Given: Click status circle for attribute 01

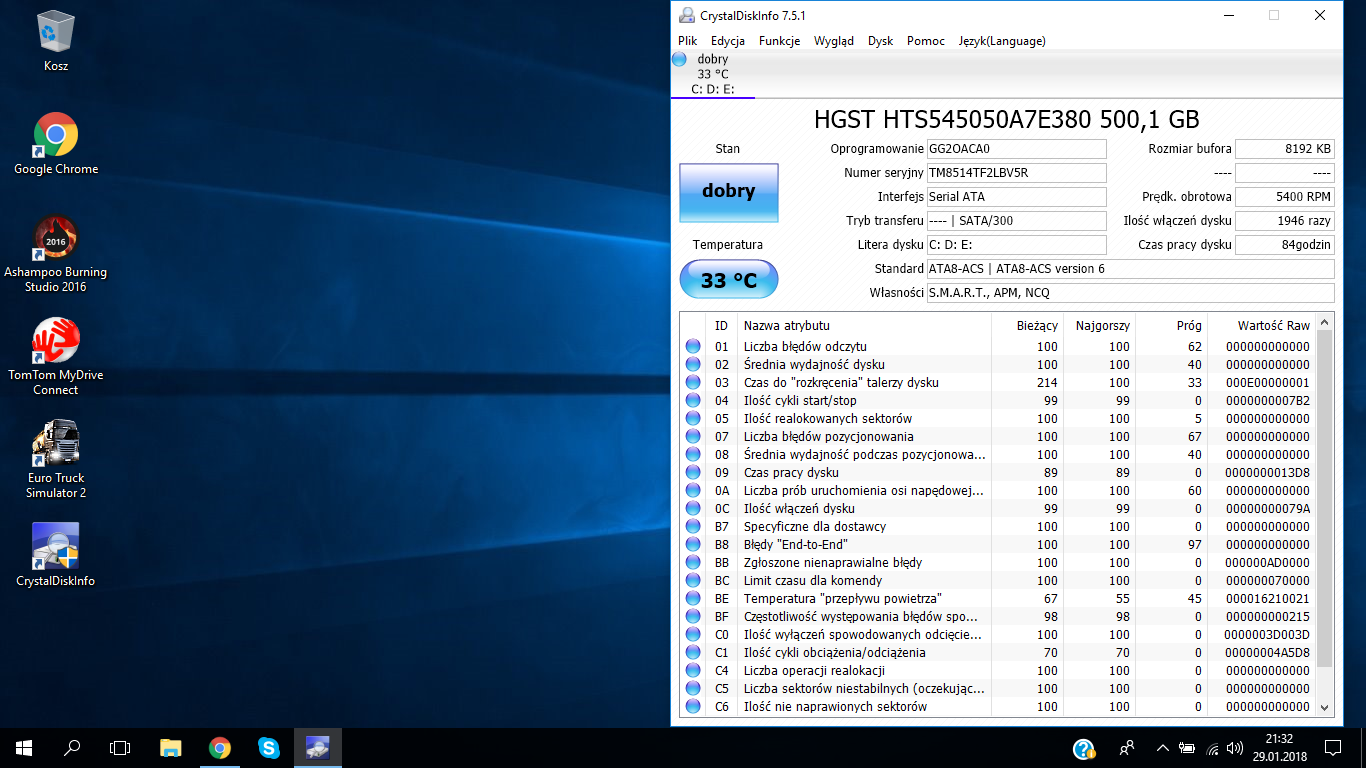Looking at the screenshot, I should coord(693,347).
